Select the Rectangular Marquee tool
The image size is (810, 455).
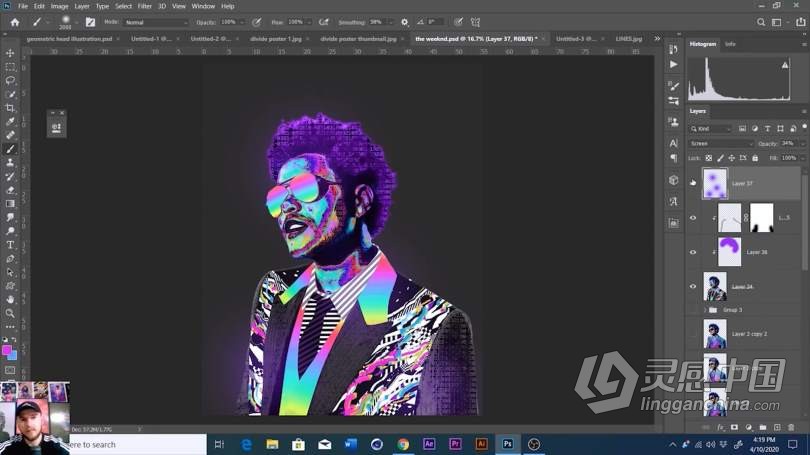tap(10, 67)
